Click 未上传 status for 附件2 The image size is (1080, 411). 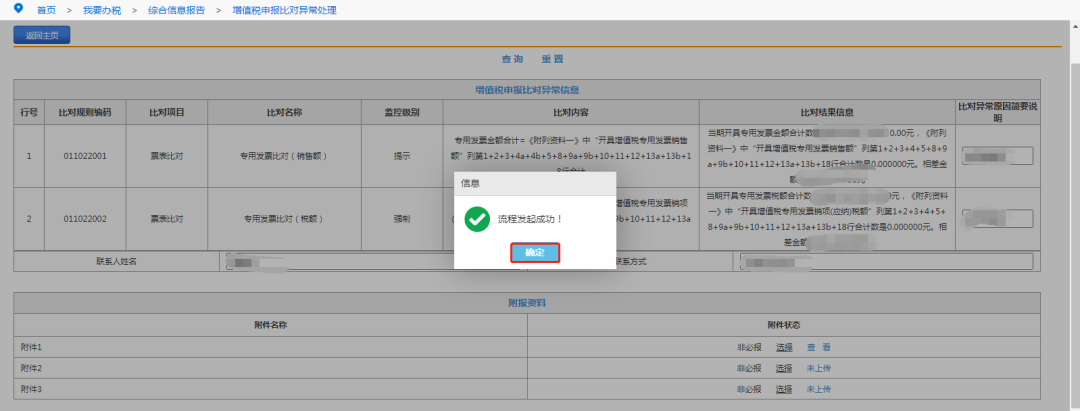pos(819,368)
